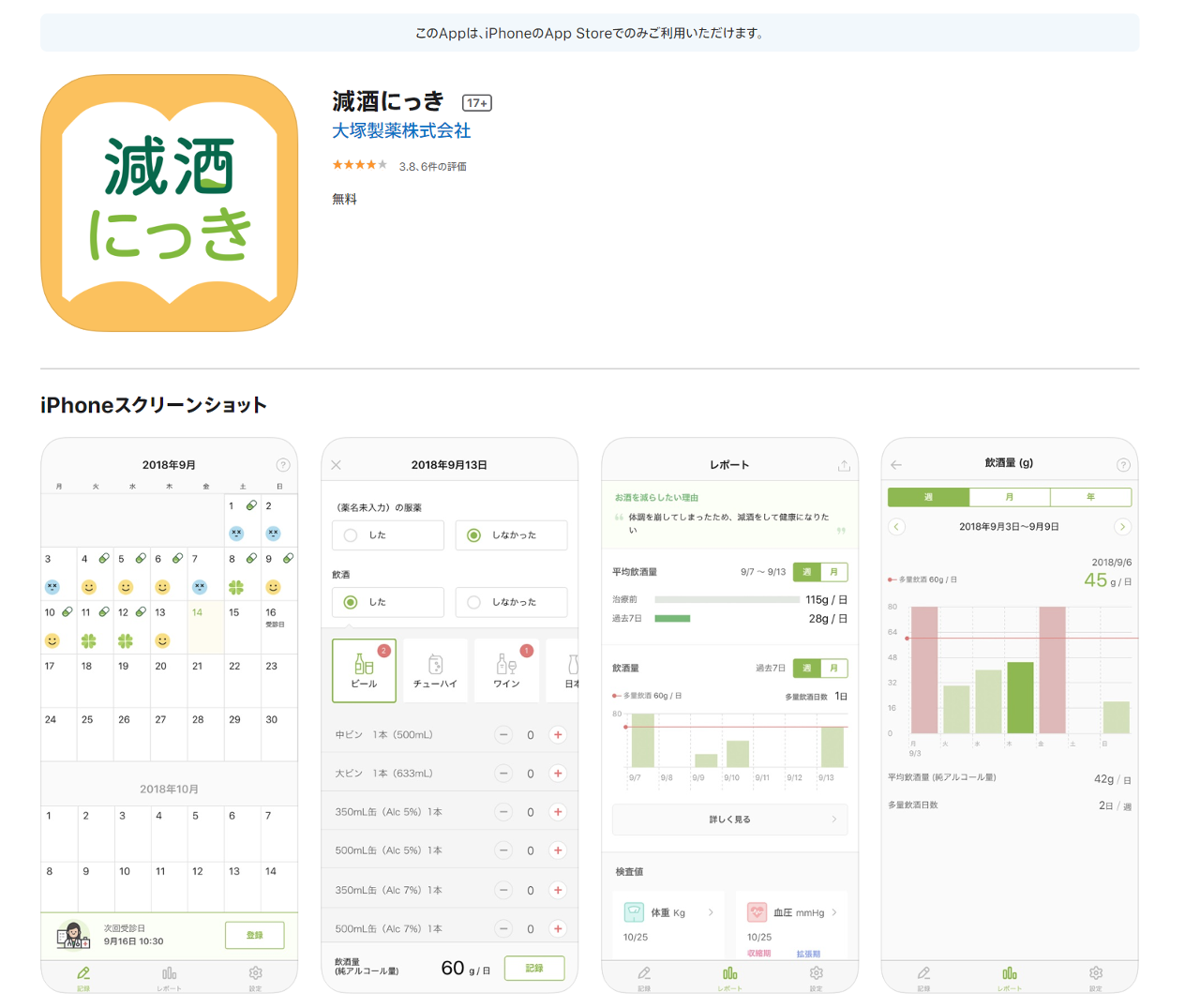This screenshot has width=1200, height=1008.
Task: Click the 登録 button in calendar screenshot
Action: pos(254,935)
